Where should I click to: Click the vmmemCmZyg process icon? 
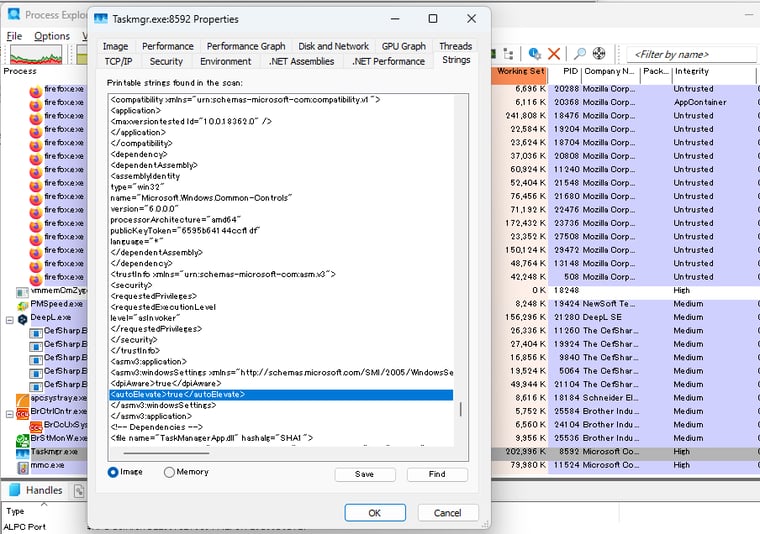coord(22,292)
